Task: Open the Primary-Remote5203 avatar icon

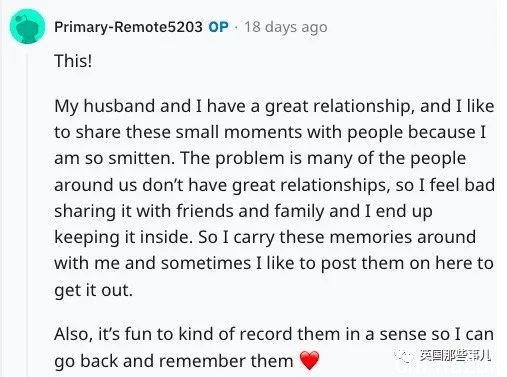Action: [27, 26]
